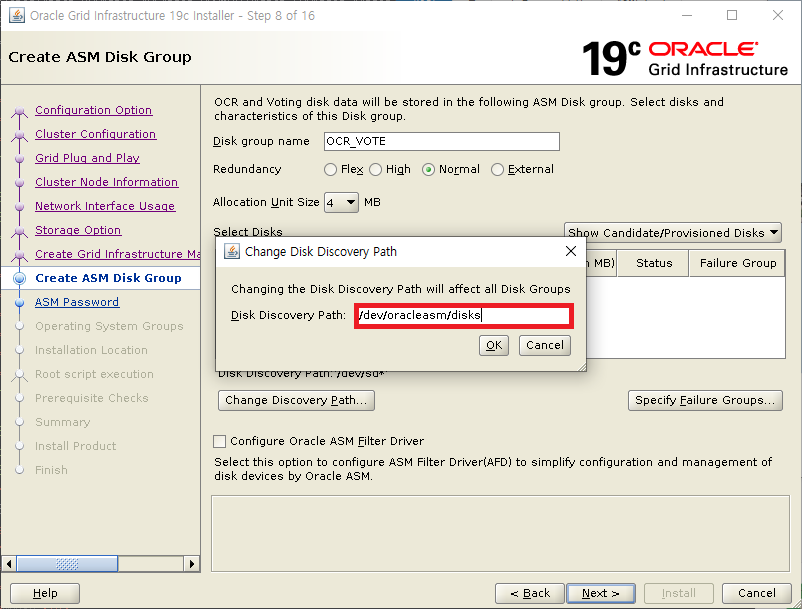Click step marker icon beside Storage Option
802x609 pixels.
click(x=19, y=231)
